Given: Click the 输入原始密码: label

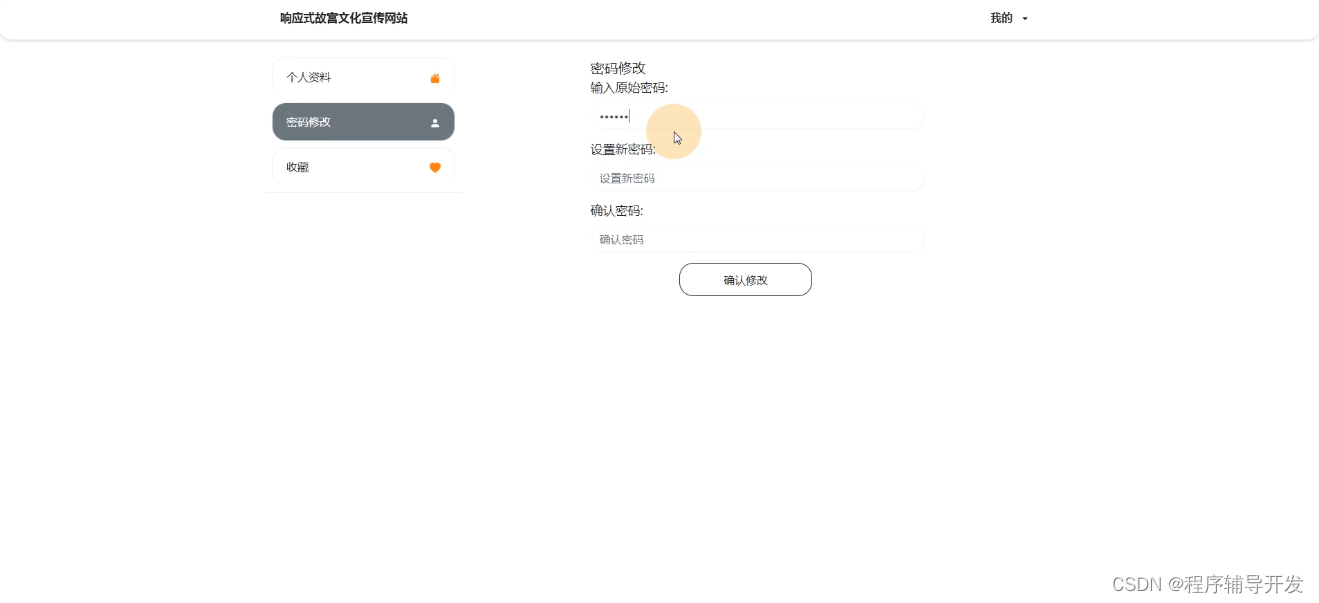Looking at the screenshot, I should tap(629, 88).
